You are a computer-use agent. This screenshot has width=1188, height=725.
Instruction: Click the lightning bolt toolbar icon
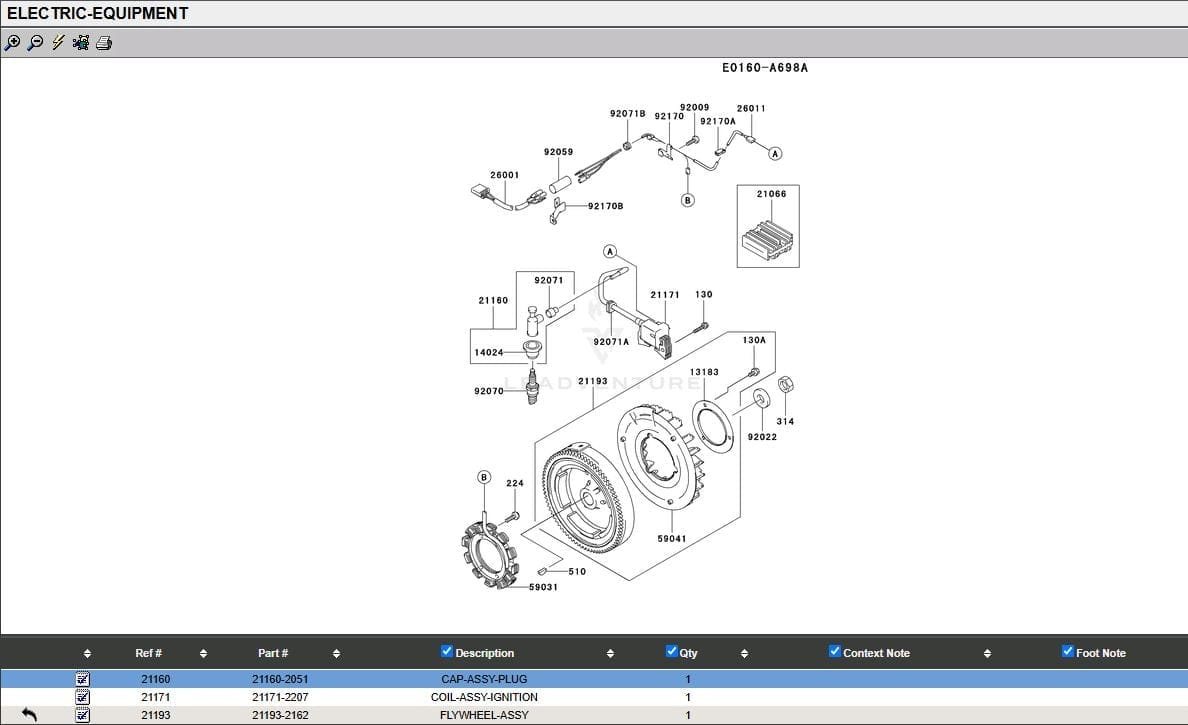point(58,43)
